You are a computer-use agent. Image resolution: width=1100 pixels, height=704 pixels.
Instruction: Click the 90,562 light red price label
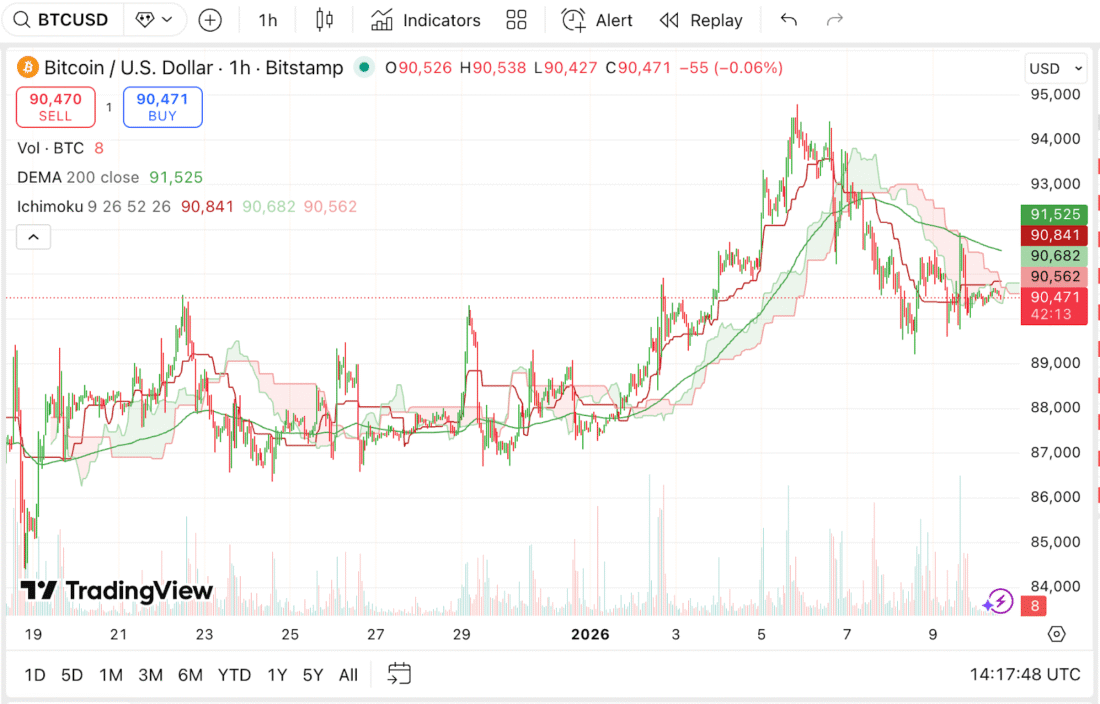[1054, 276]
